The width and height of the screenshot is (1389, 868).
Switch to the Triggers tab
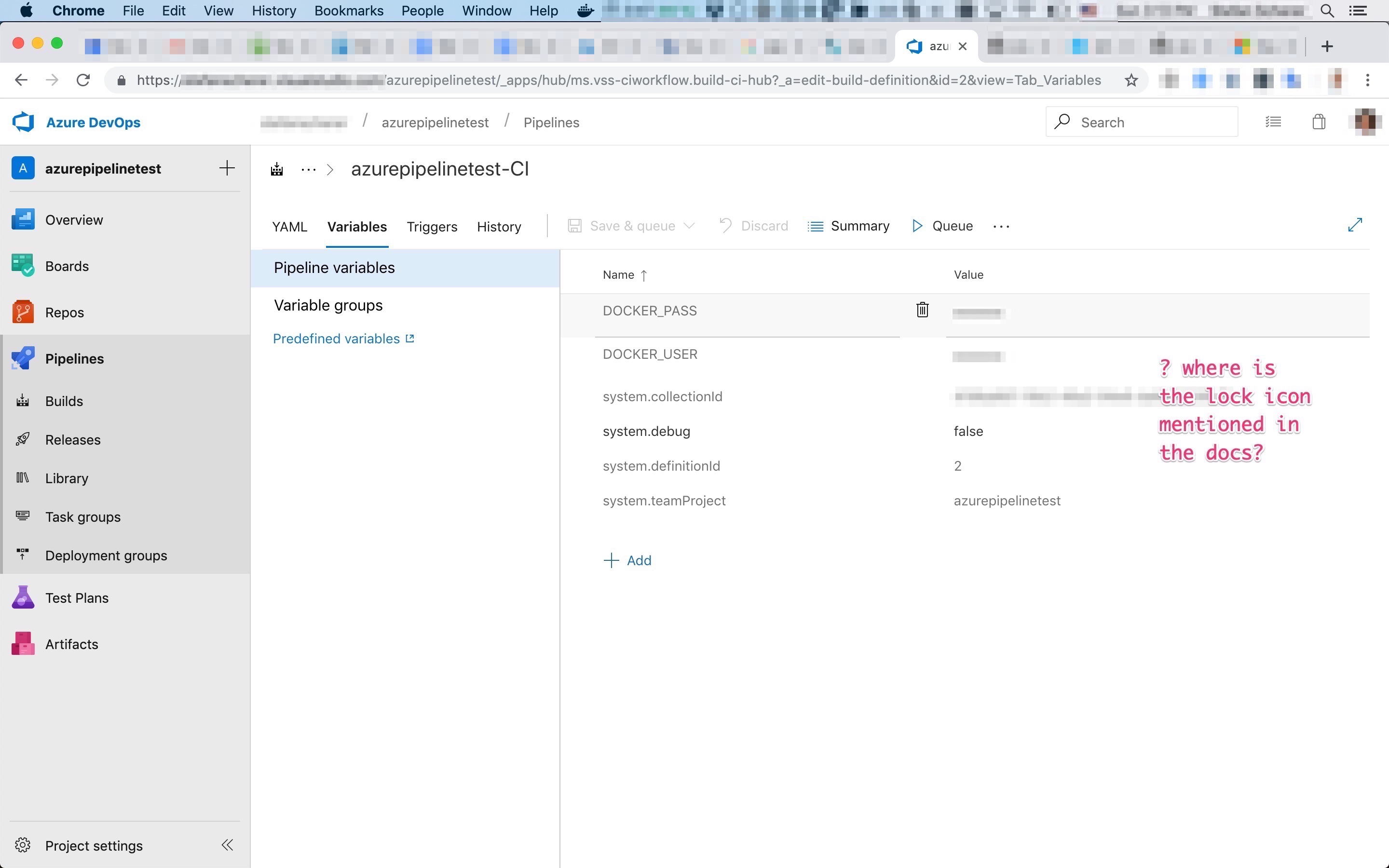[x=432, y=227]
